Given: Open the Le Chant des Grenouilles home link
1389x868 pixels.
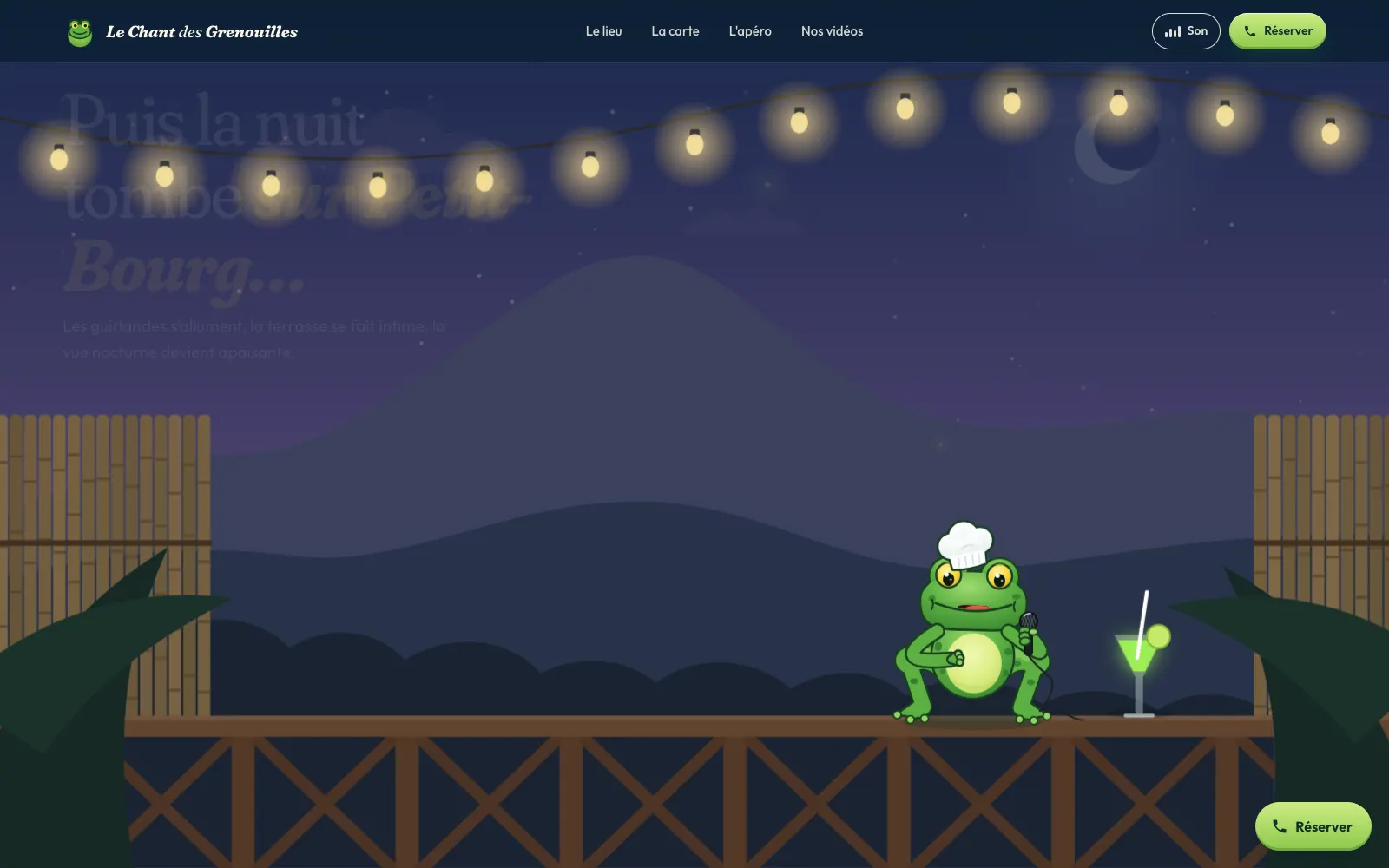Looking at the screenshot, I should [x=182, y=32].
